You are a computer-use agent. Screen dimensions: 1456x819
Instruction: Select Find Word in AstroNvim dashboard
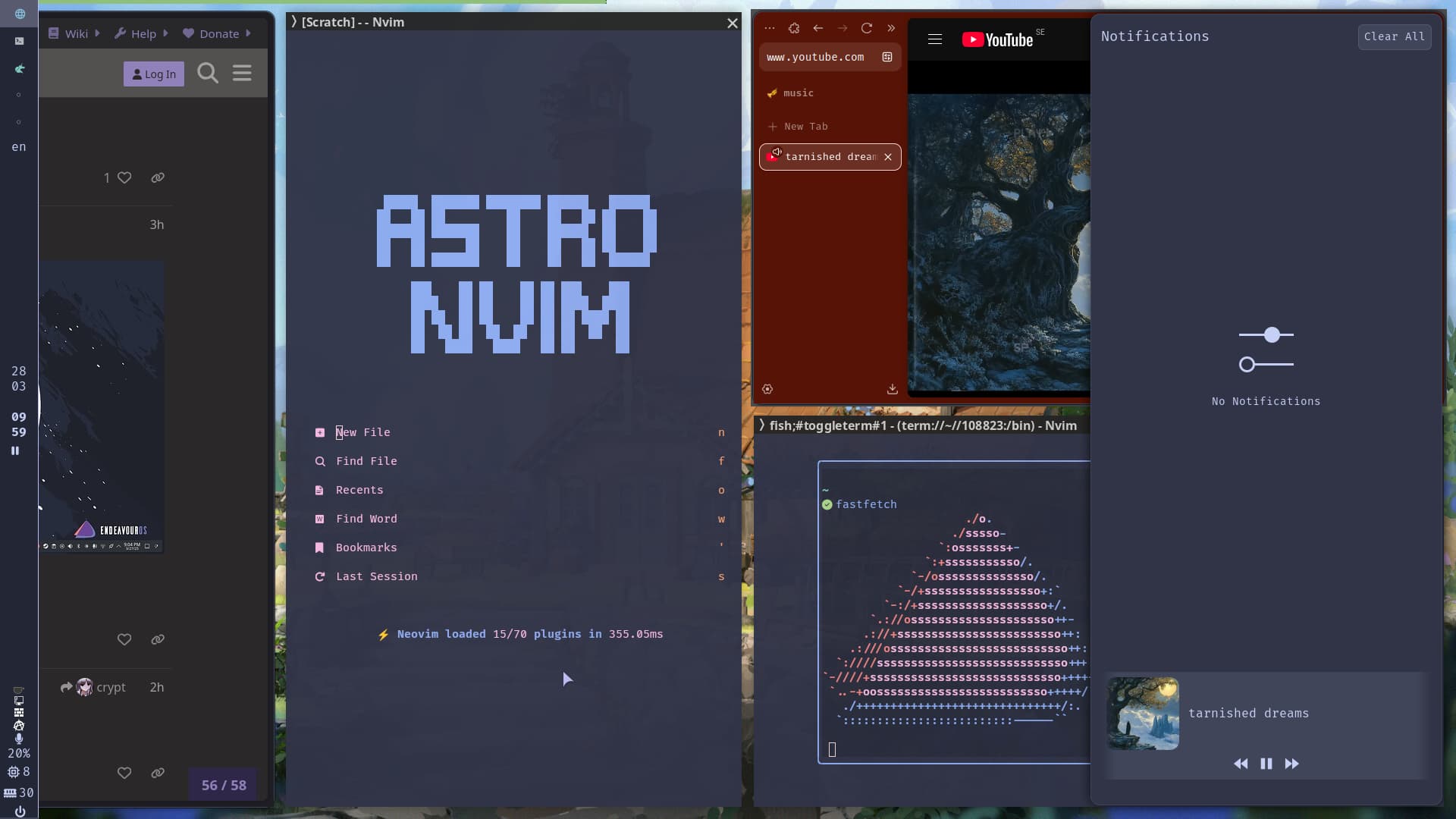click(519, 519)
